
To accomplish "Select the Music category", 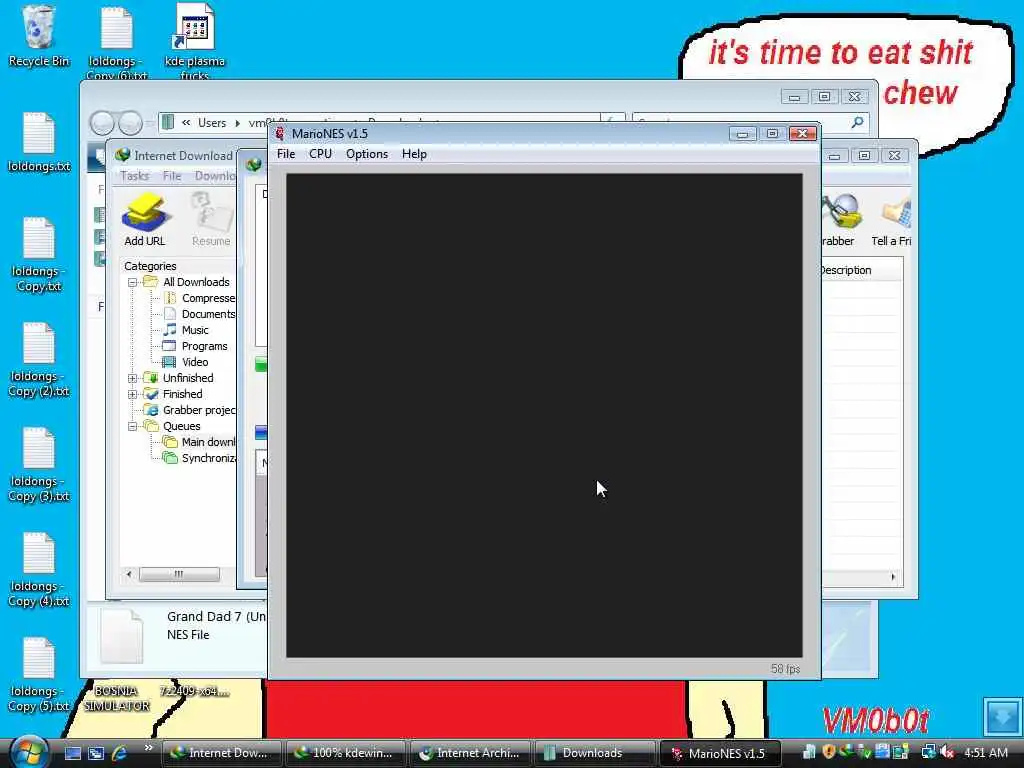I will point(186,330).
